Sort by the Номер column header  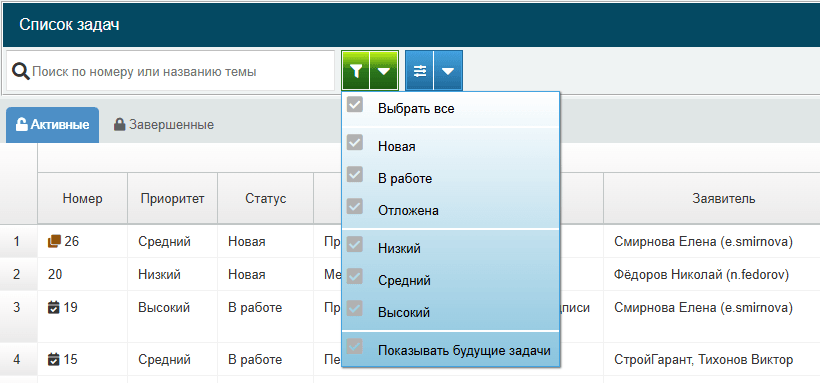83,198
